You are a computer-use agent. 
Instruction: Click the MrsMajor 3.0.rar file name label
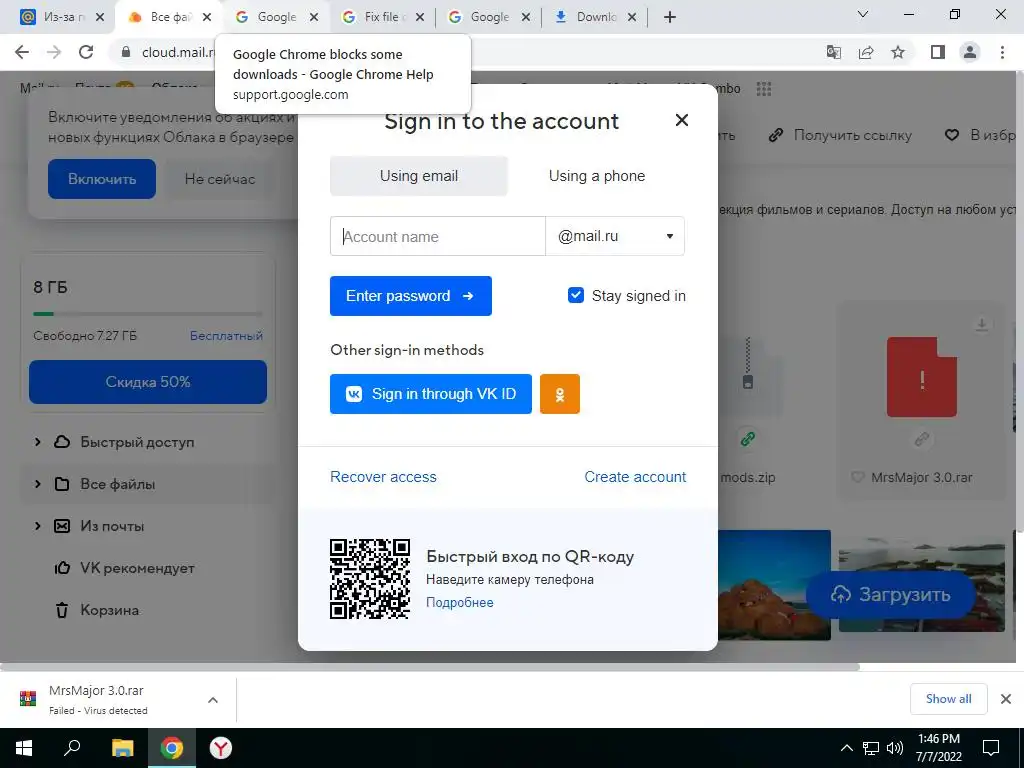(921, 477)
